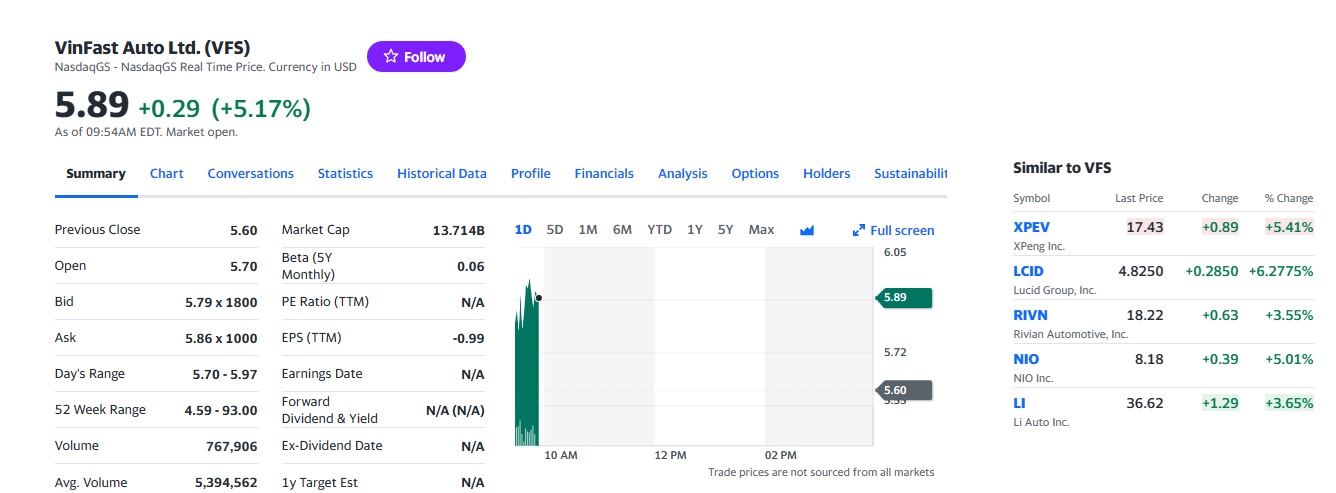Click the Open value 5.70

[244, 266]
